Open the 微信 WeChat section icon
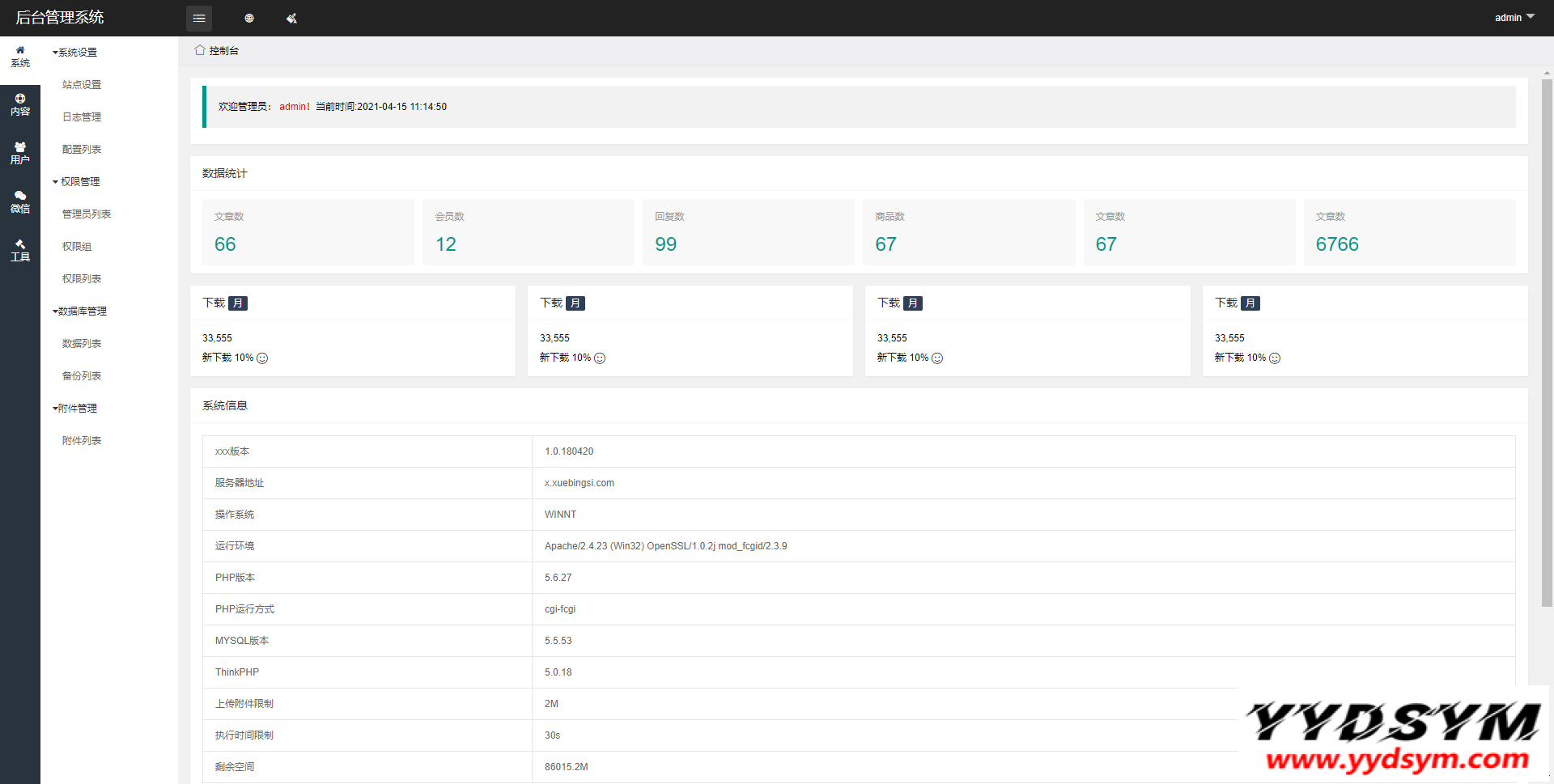 (20, 202)
